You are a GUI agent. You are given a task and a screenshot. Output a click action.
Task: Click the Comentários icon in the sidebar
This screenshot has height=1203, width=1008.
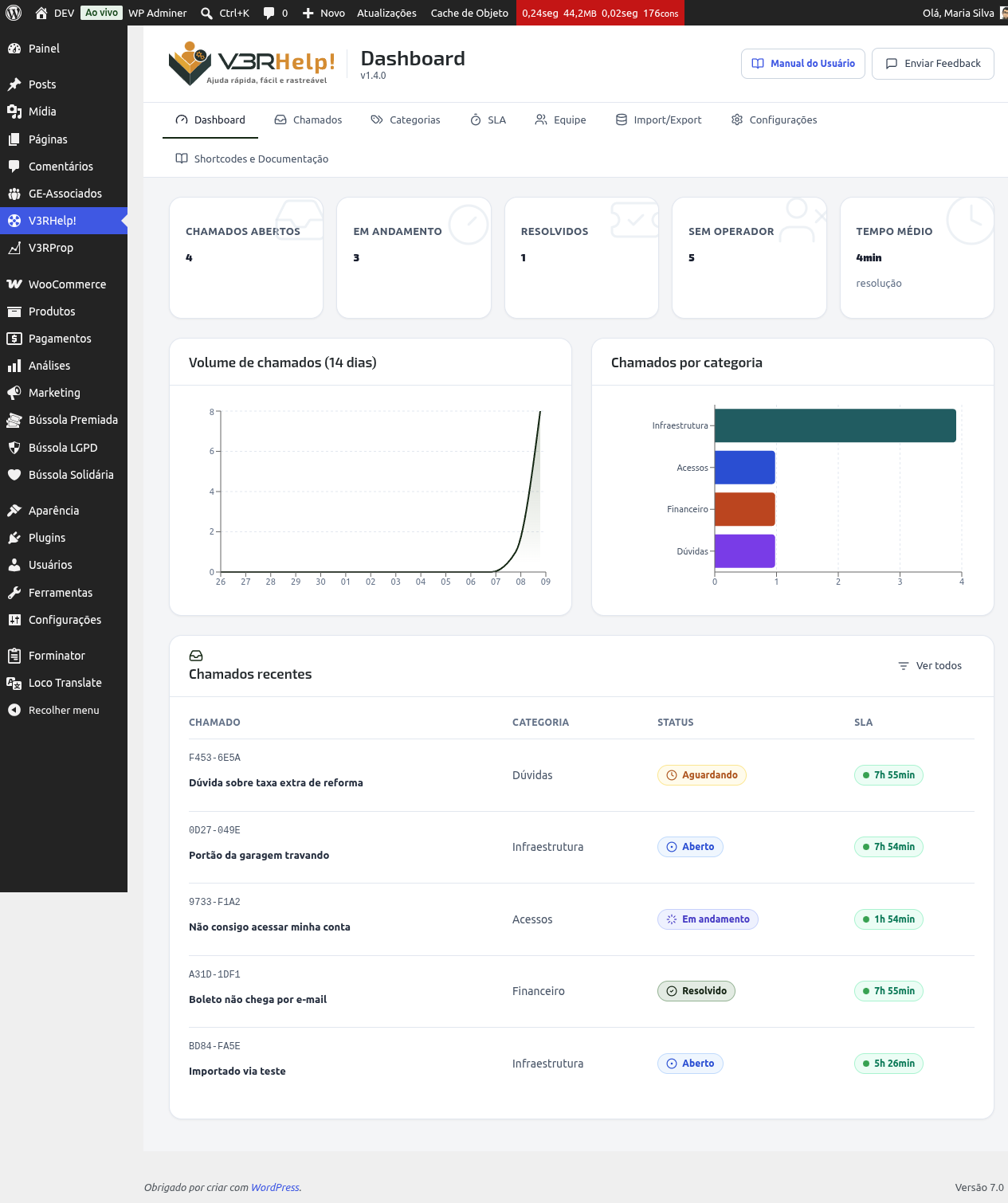coord(14,167)
